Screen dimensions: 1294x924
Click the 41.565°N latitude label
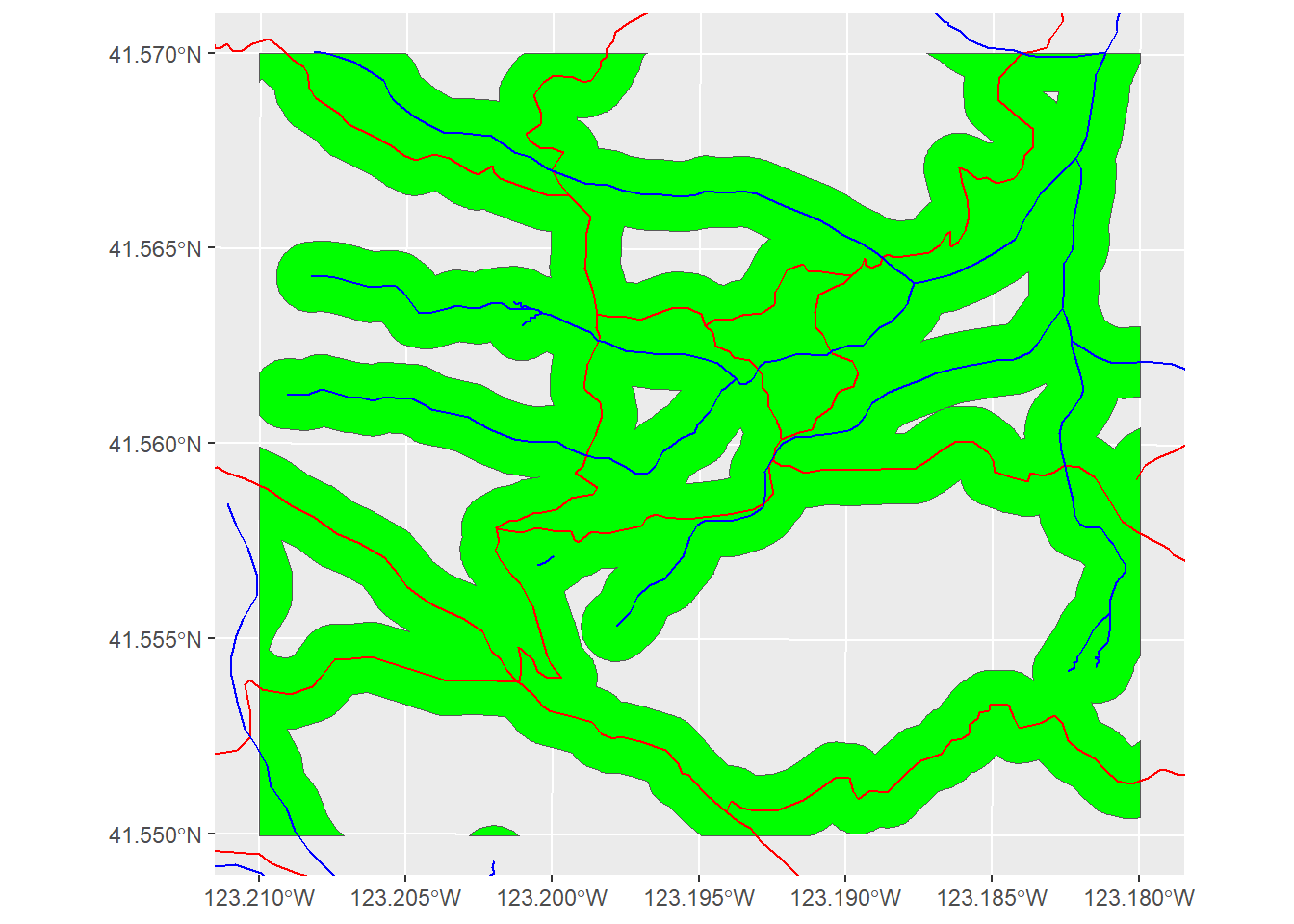(x=155, y=249)
